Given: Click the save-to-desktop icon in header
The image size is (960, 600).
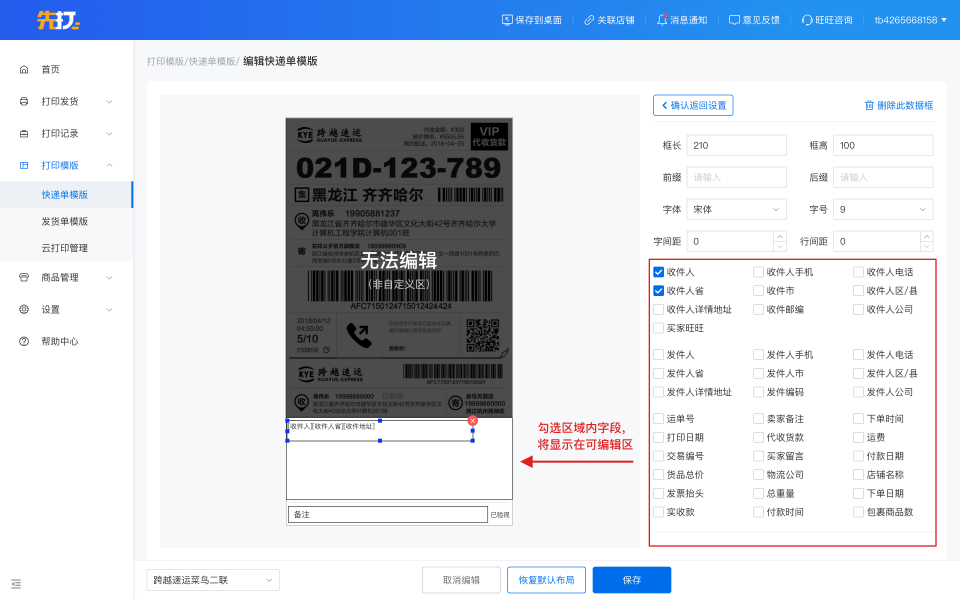Looking at the screenshot, I should coord(507,20).
